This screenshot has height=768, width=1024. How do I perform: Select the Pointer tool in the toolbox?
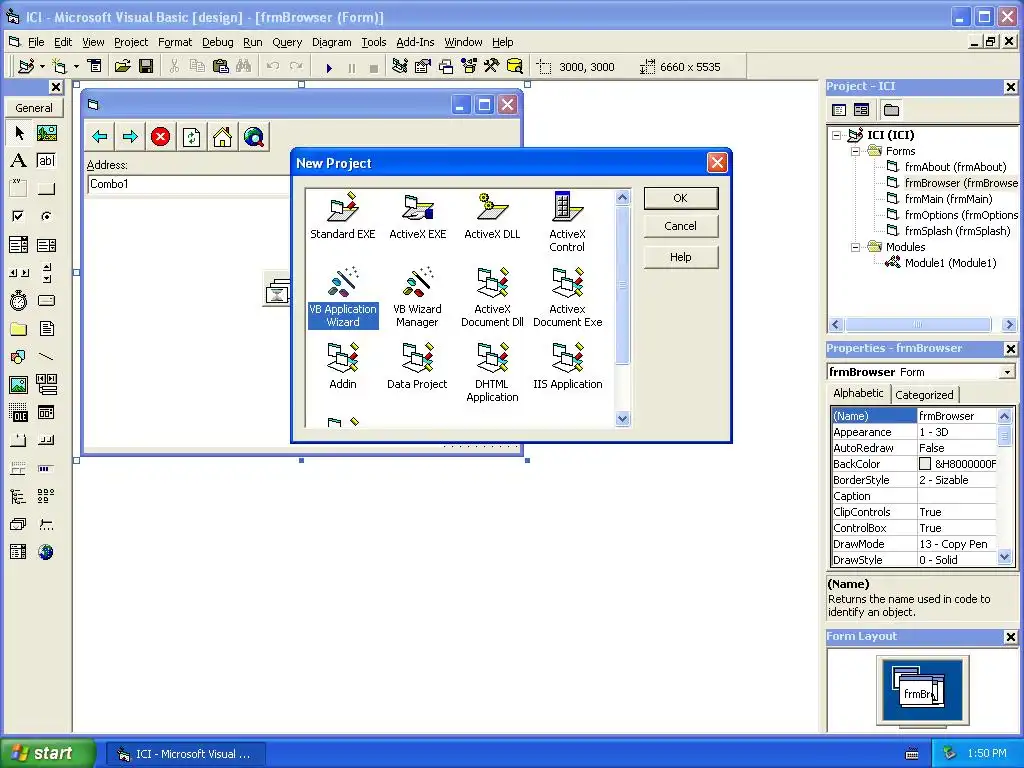[x=19, y=133]
